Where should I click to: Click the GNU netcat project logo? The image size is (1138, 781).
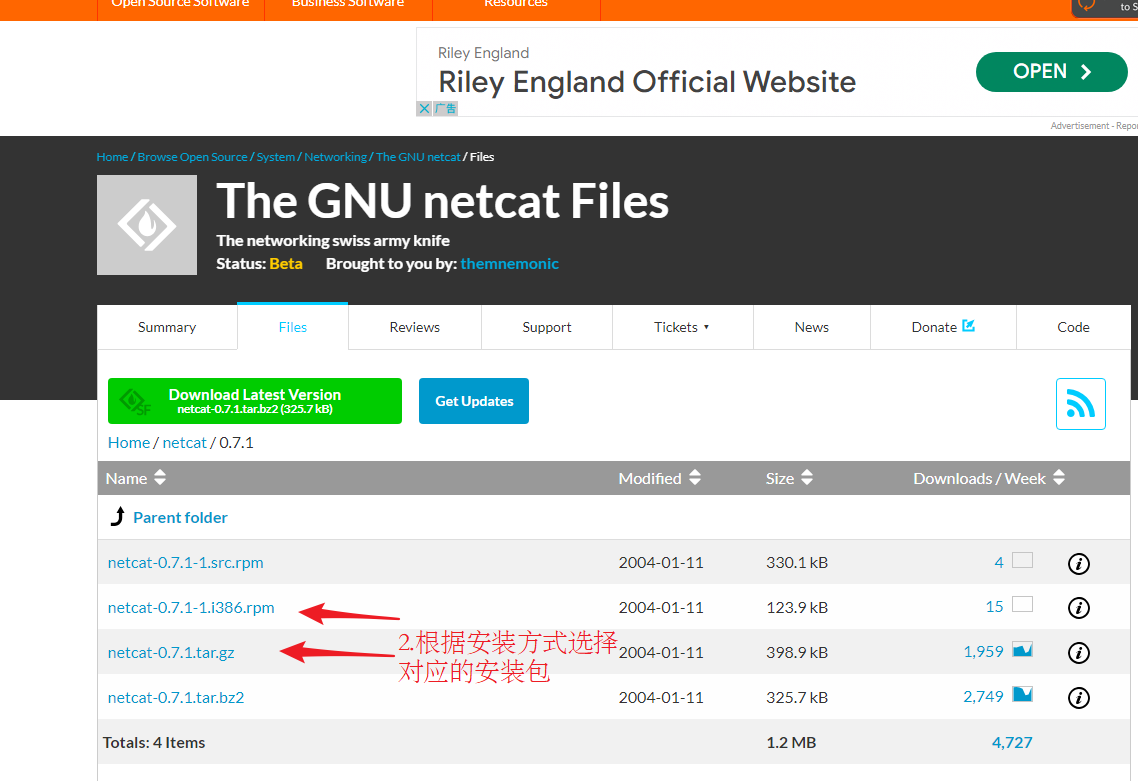pyautogui.click(x=147, y=225)
